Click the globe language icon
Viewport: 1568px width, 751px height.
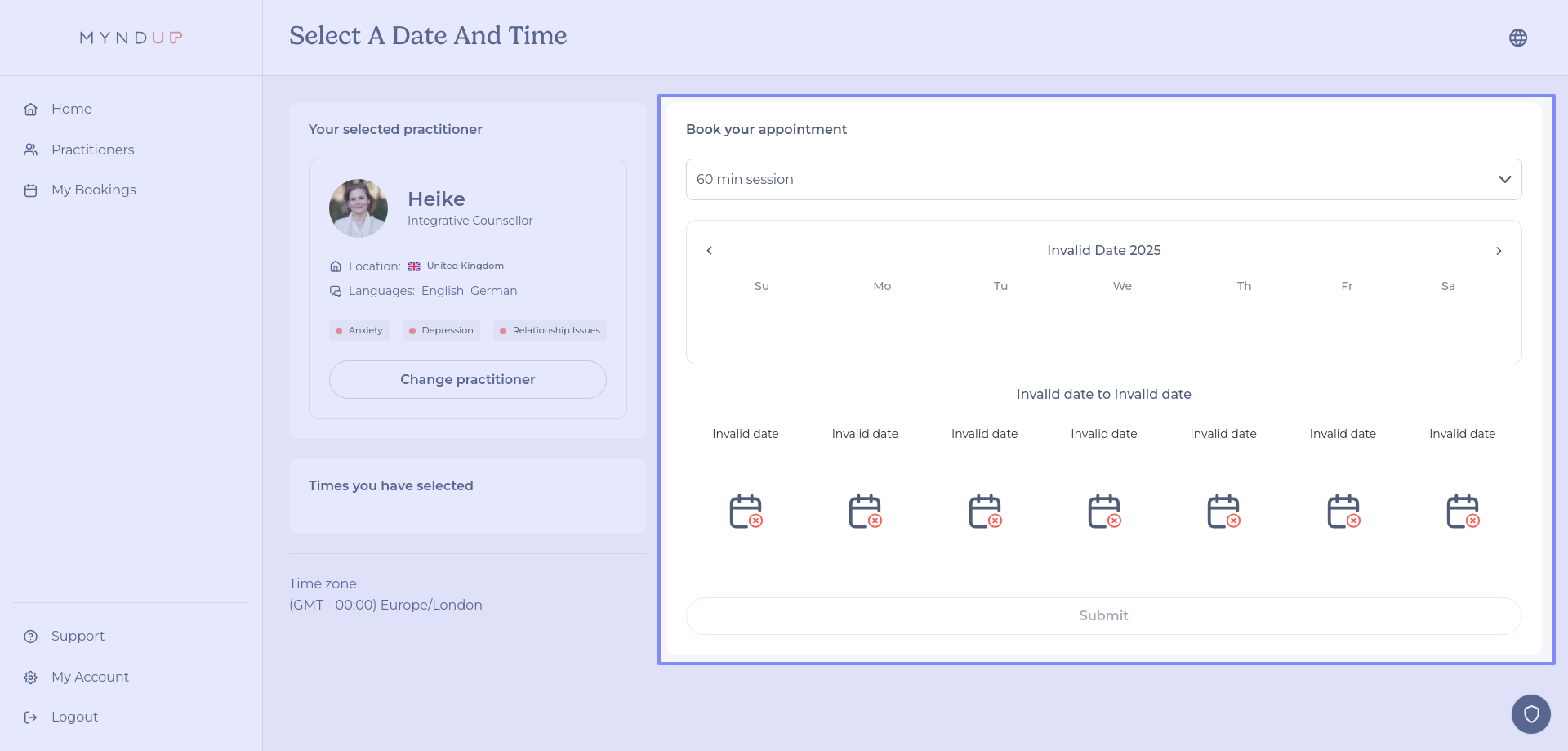(1517, 38)
